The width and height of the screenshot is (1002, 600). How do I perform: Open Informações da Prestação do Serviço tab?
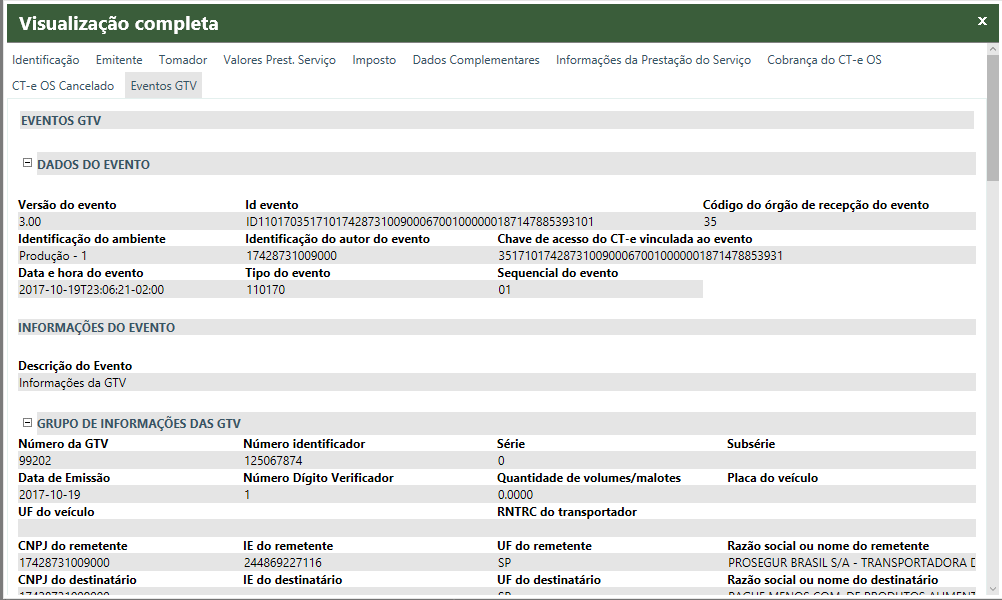pos(653,60)
